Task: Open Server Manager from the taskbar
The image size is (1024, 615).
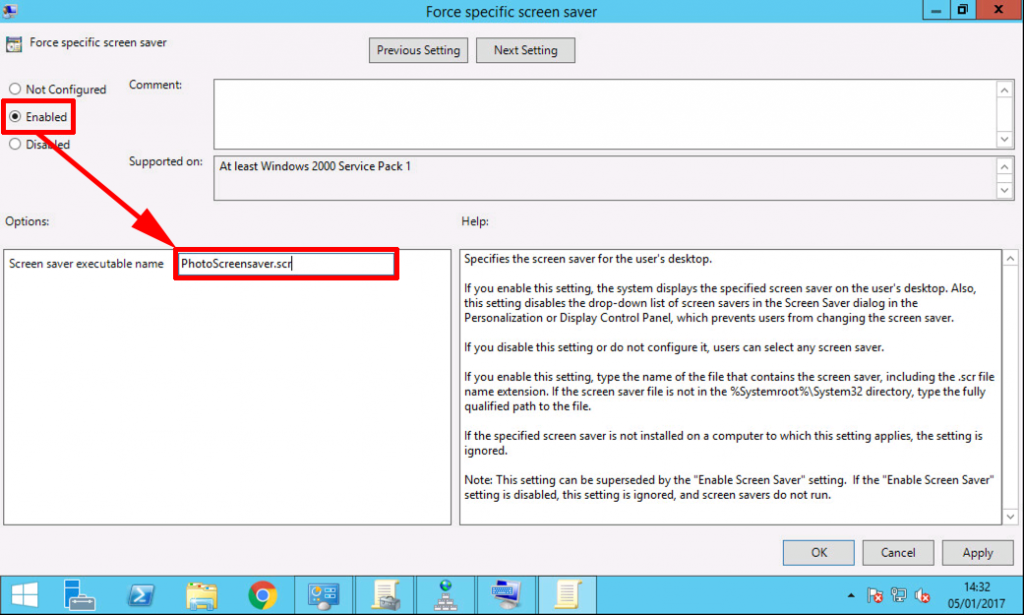Action: [78, 597]
